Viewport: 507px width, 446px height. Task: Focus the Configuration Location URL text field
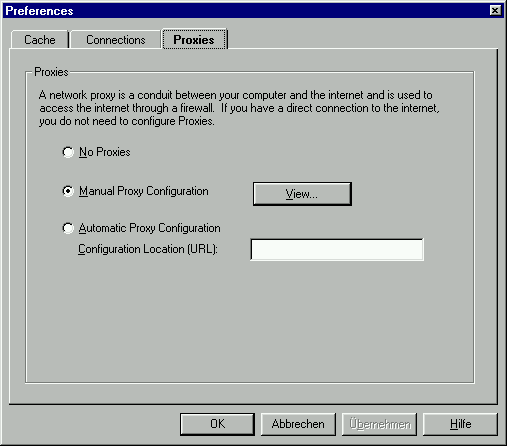[x=337, y=249]
